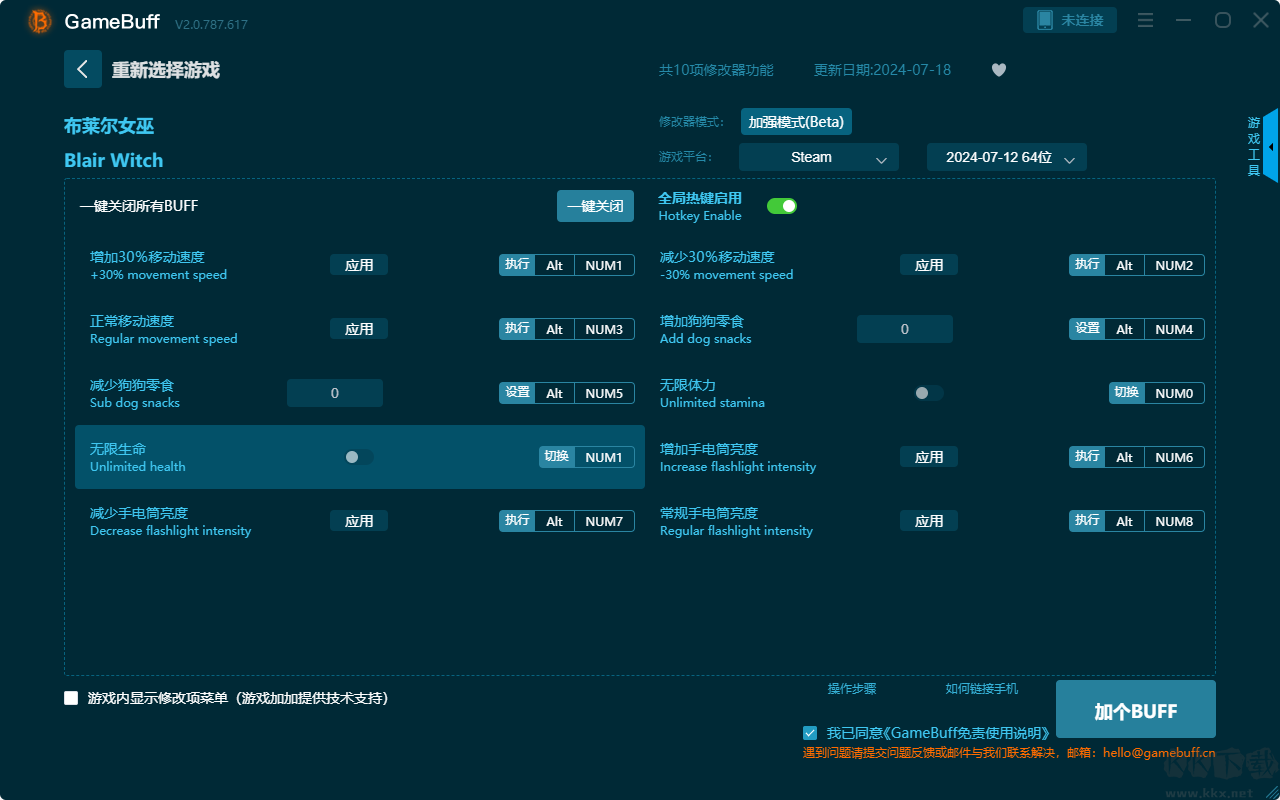
Task: Turn on the Unlimited health switch
Action: 359,457
